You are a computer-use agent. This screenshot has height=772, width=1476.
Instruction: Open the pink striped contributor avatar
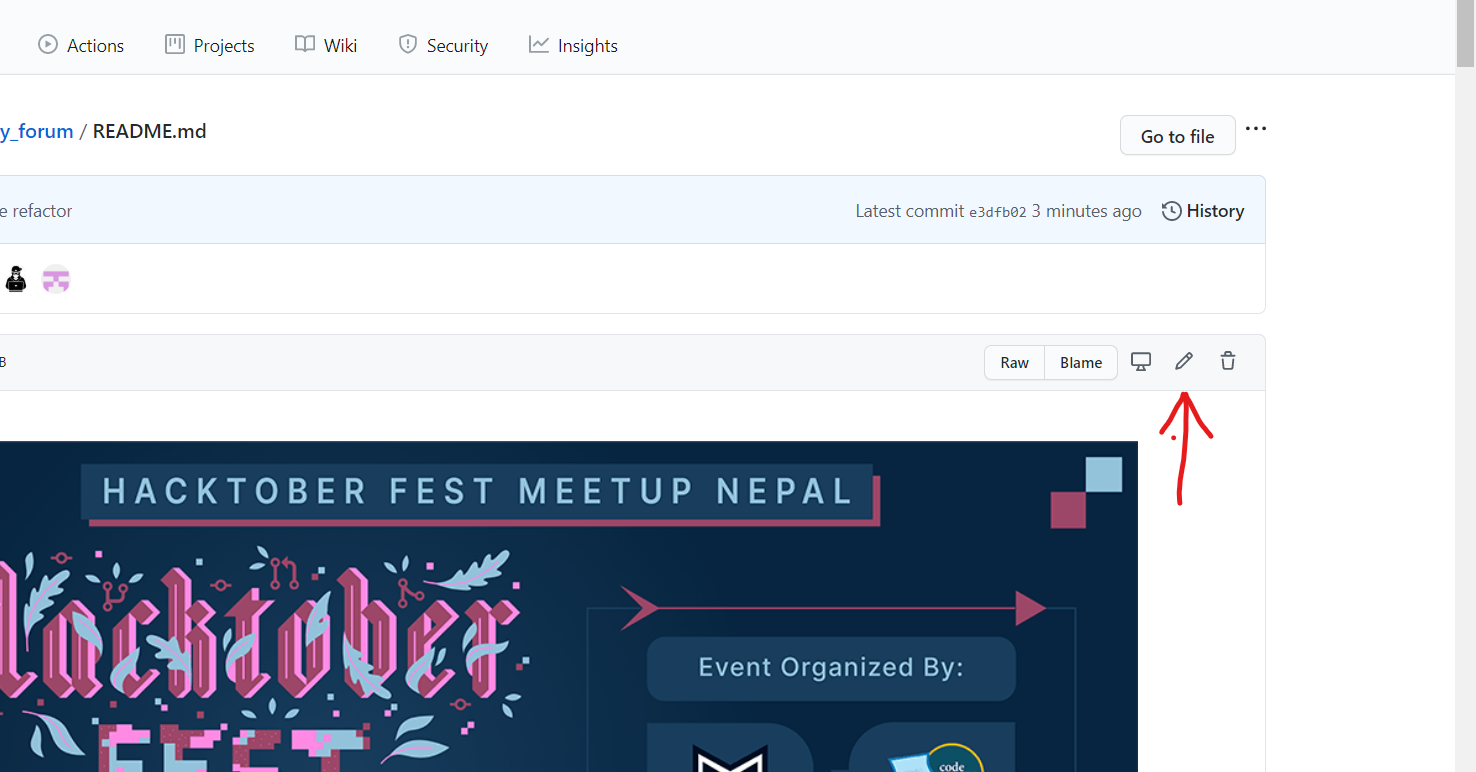click(56, 279)
